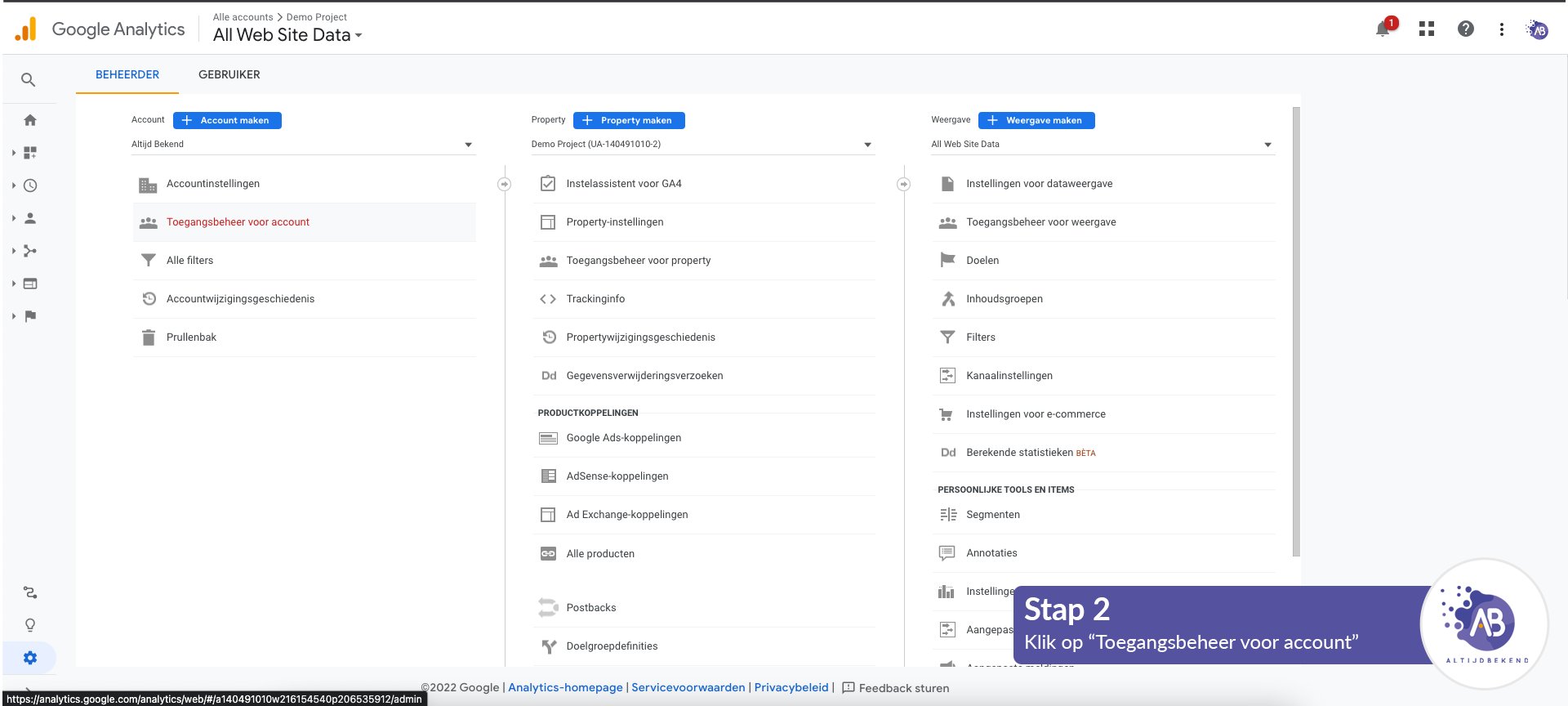
Task: Click the vertical scrollbar of admin panel
Action: tap(1296, 327)
